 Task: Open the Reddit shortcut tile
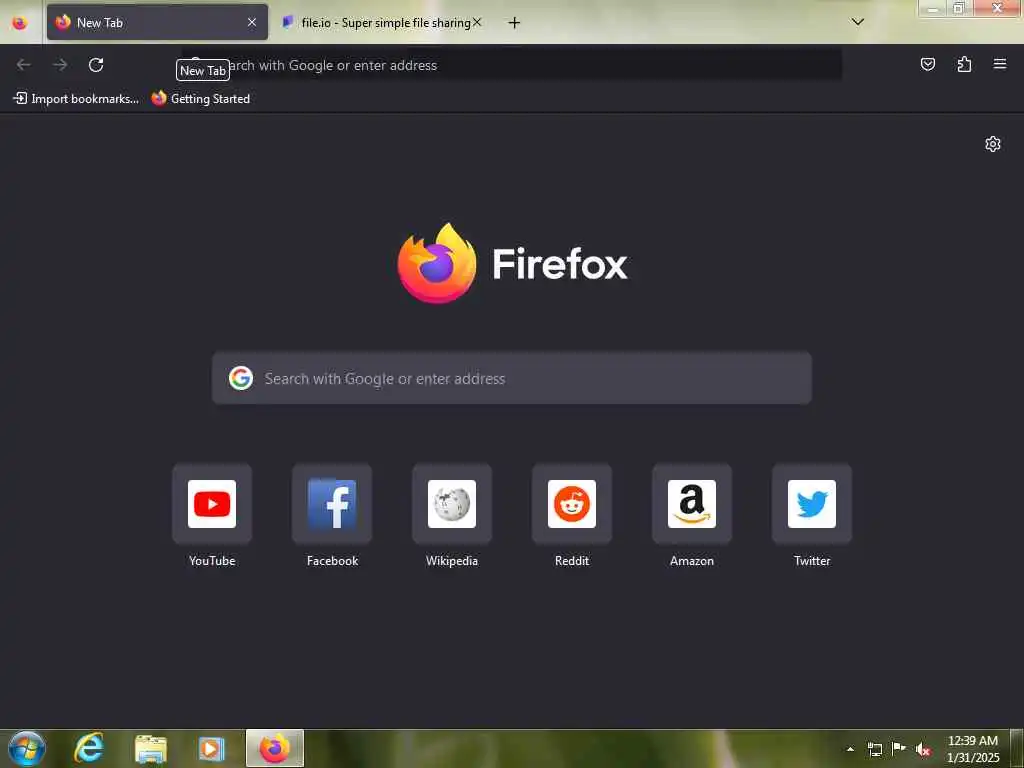coord(571,504)
